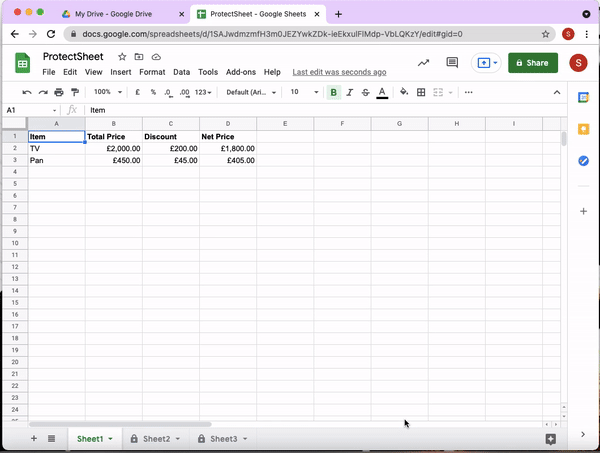Open the More toolbar options ellipsis
This screenshot has height=453, width=600.
[468, 92]
